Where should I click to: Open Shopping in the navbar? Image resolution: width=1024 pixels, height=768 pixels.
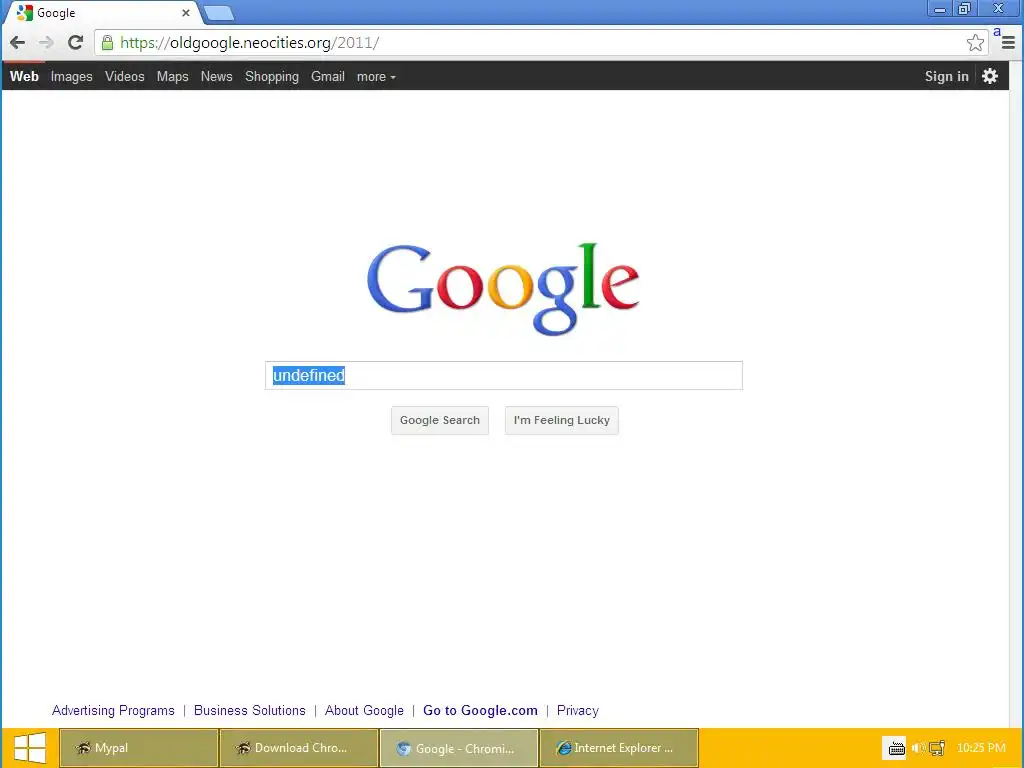click(272, 77)
